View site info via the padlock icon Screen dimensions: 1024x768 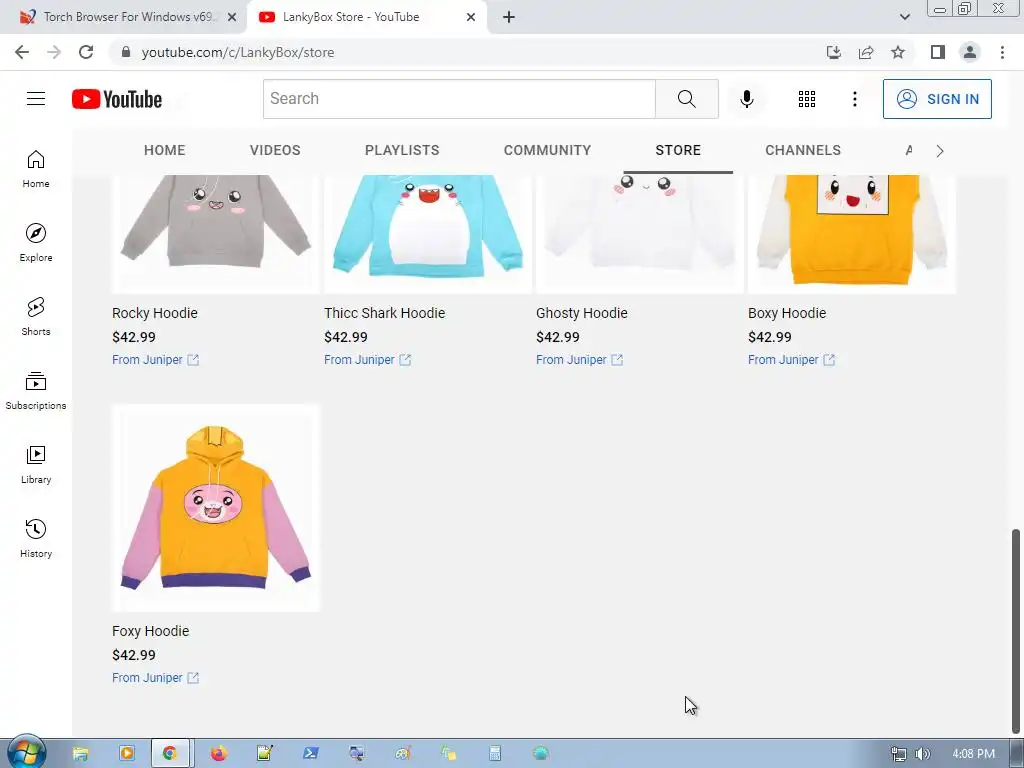(x=126, y=52)
